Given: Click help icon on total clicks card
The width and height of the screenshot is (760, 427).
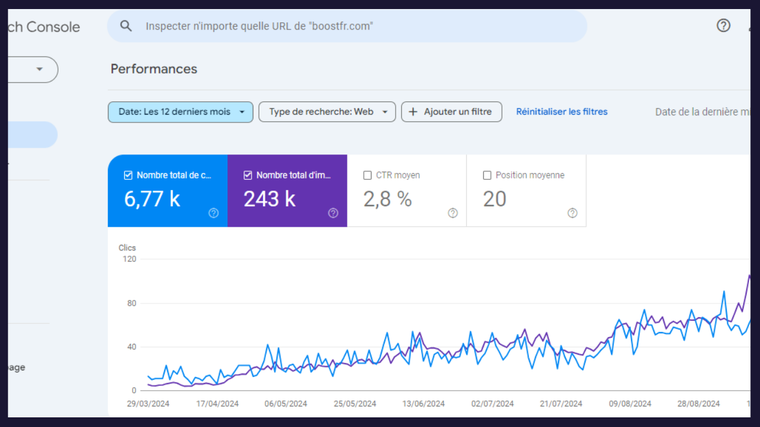Looking at the screenshot, I should tap(213, 213).
